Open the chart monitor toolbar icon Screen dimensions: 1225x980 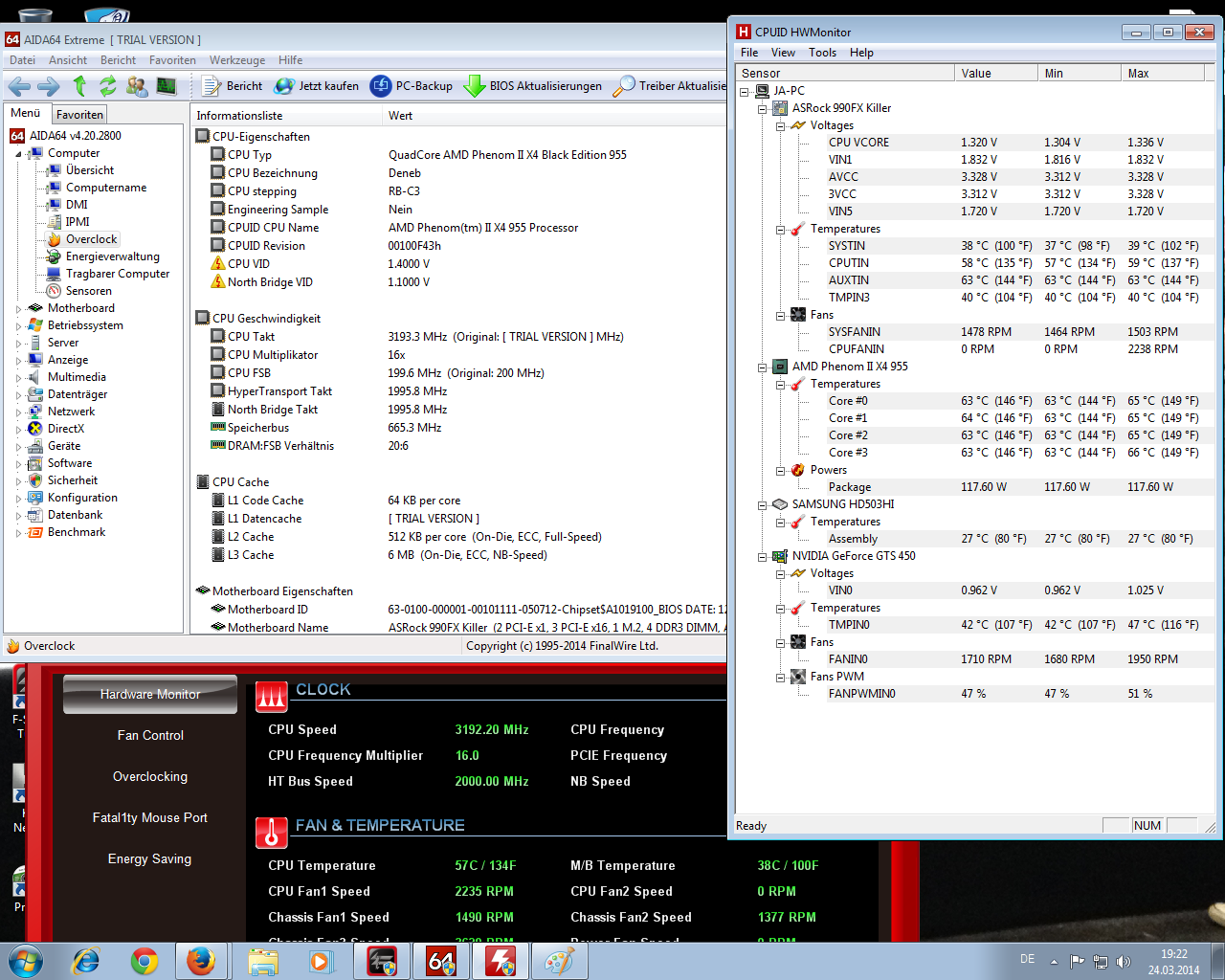click(167, 86)
